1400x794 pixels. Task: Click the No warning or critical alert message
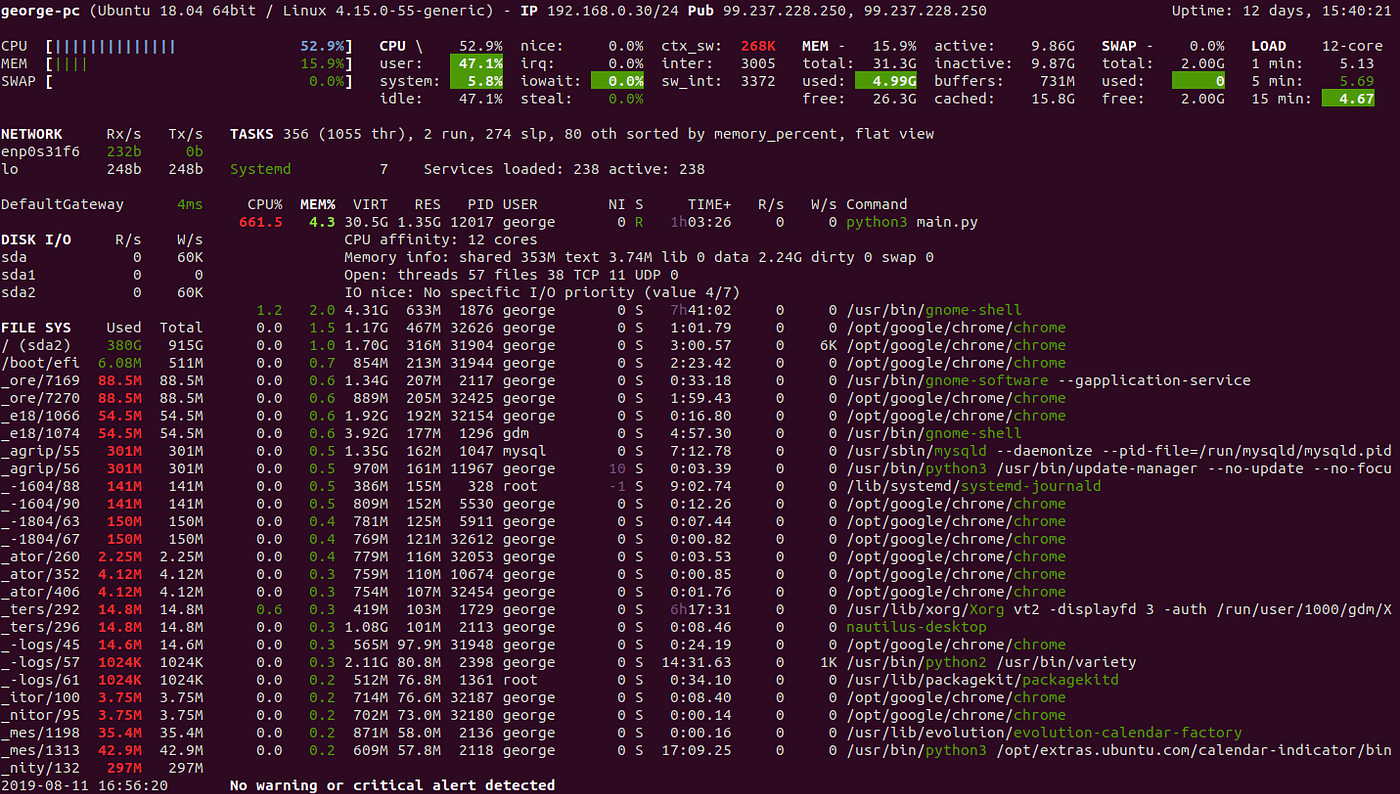pos(392,786)
